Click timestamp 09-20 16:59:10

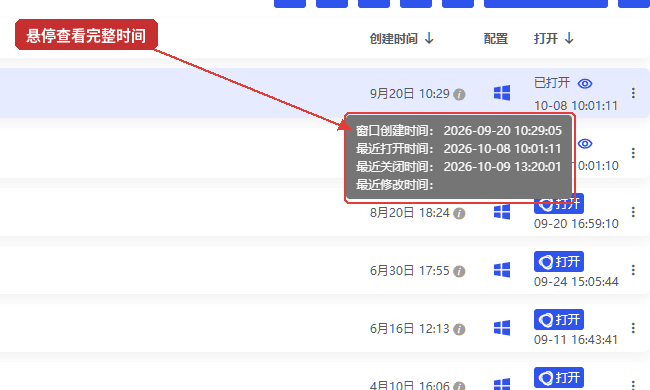(x=576, y=224)
